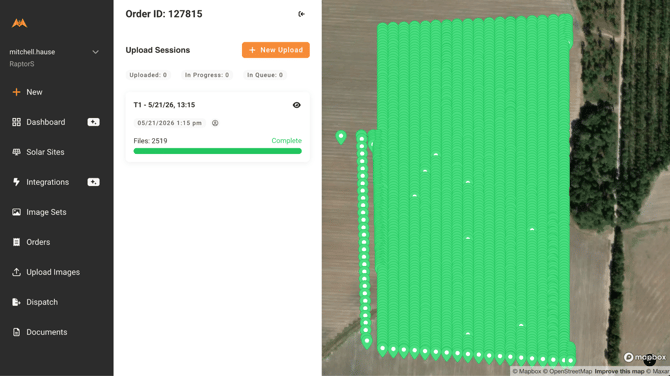This screenshot has width=670, height=376.
Task: Click the T1 - 5/21/26, 13:15 session title
Action: pos(164,105)
